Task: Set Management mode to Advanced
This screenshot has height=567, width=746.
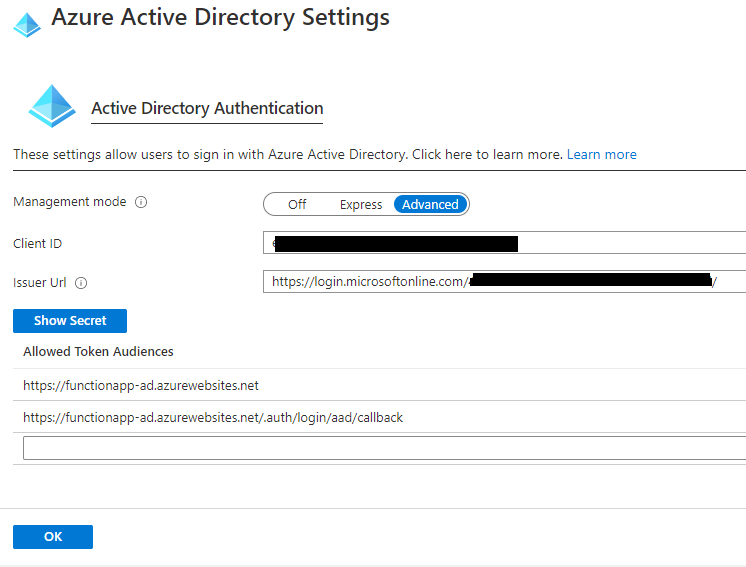Action: tap(430, 204)
